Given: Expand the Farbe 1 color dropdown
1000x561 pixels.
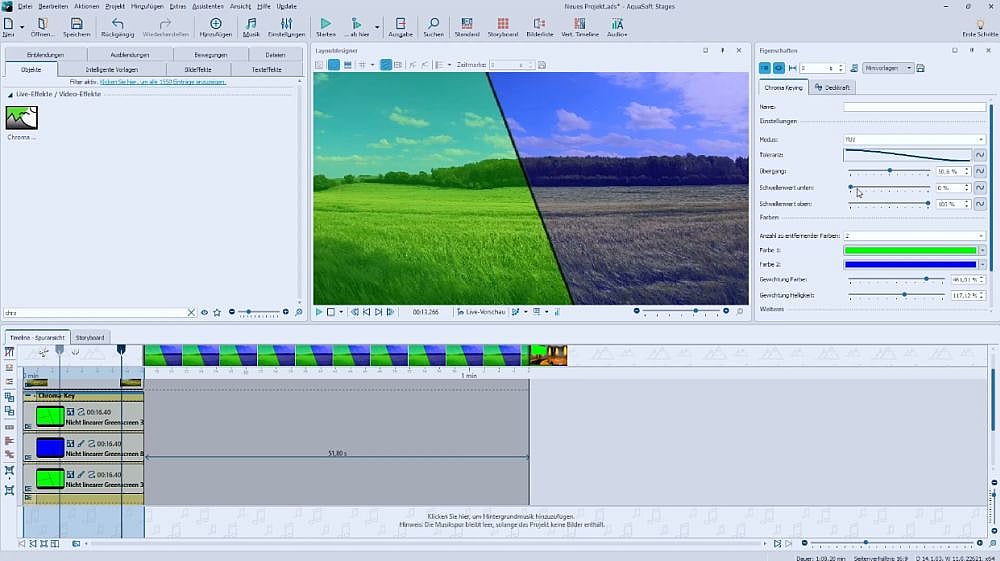Looking at the screenshot, I should tap(982, 250).
